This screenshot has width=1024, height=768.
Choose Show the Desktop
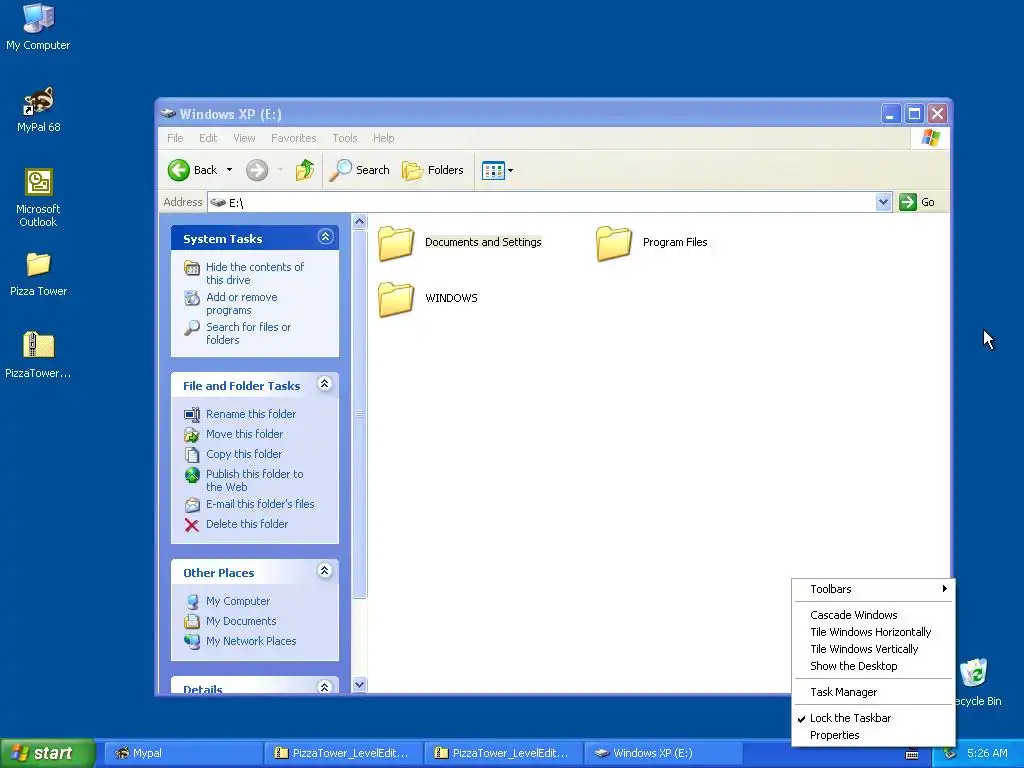pos(874,666)
